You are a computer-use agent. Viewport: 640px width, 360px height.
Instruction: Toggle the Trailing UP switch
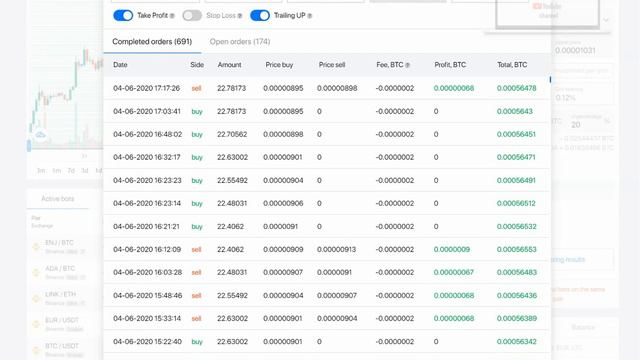[260, 16]
